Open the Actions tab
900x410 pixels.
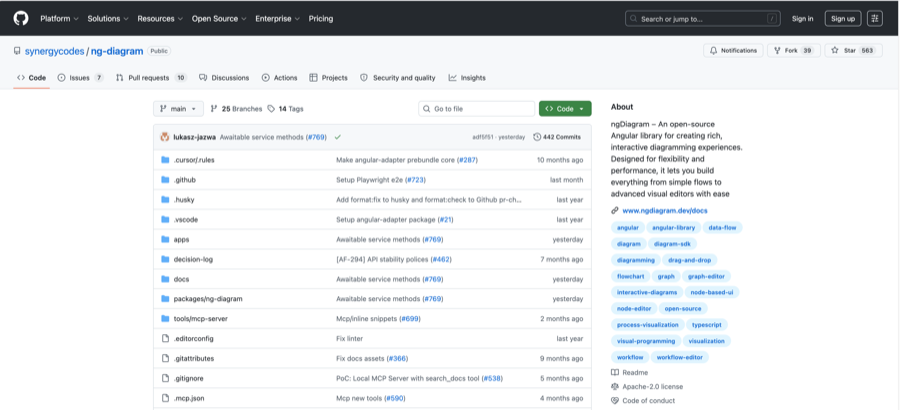[280, 78]
